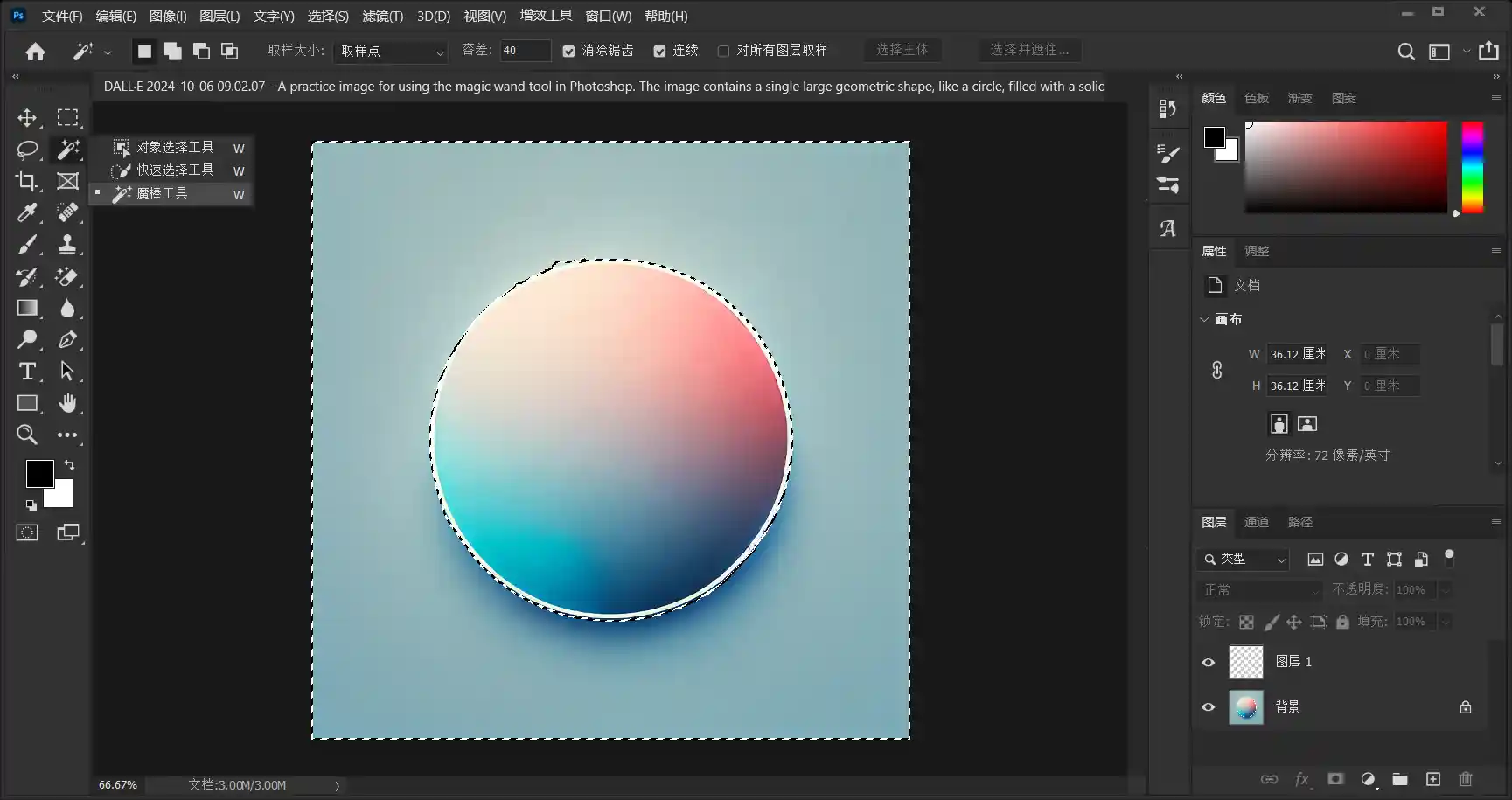Screen dimensions: 1512x800
Task: Select the Frame tool
Action: click(67, 181)
